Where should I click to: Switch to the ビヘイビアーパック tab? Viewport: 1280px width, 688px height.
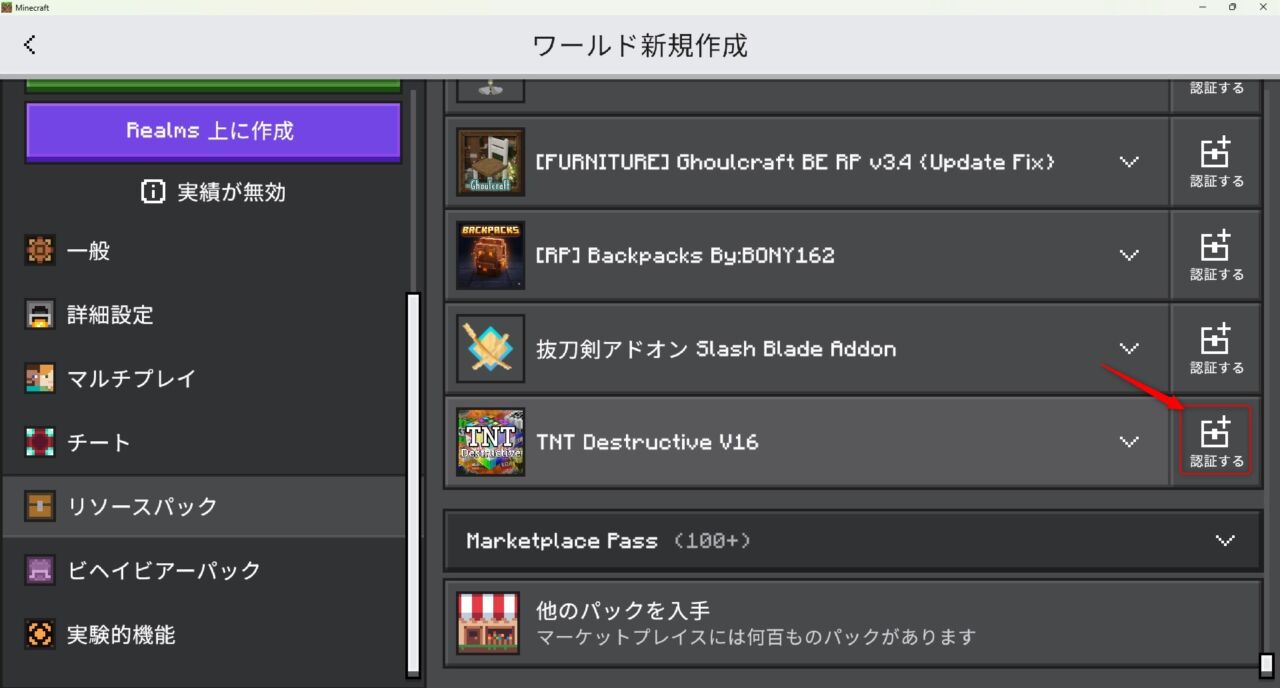pyautogui.click(x=203, y=570)
